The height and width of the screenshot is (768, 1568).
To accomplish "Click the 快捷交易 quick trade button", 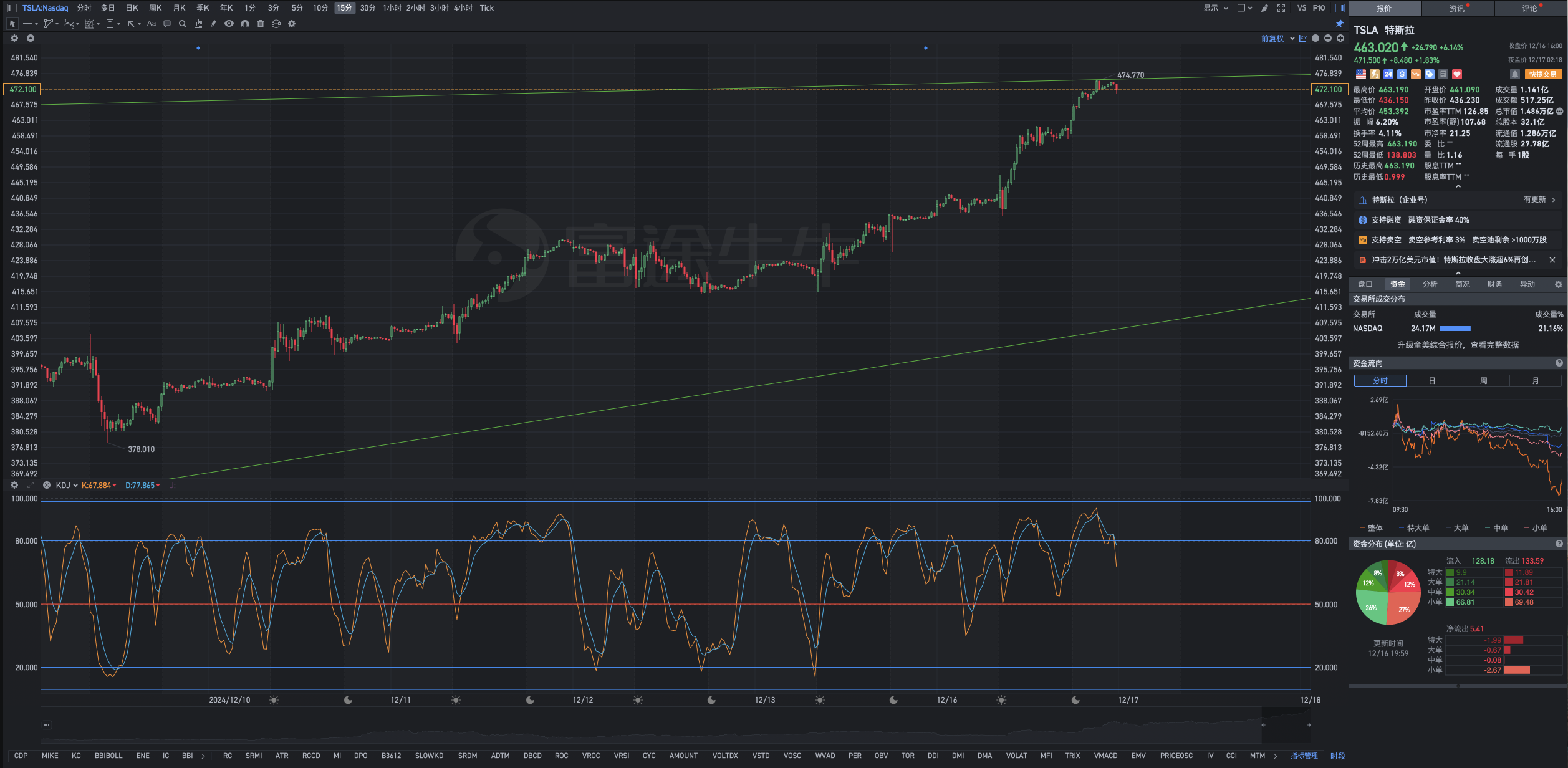I will (x=1543, y=74).
